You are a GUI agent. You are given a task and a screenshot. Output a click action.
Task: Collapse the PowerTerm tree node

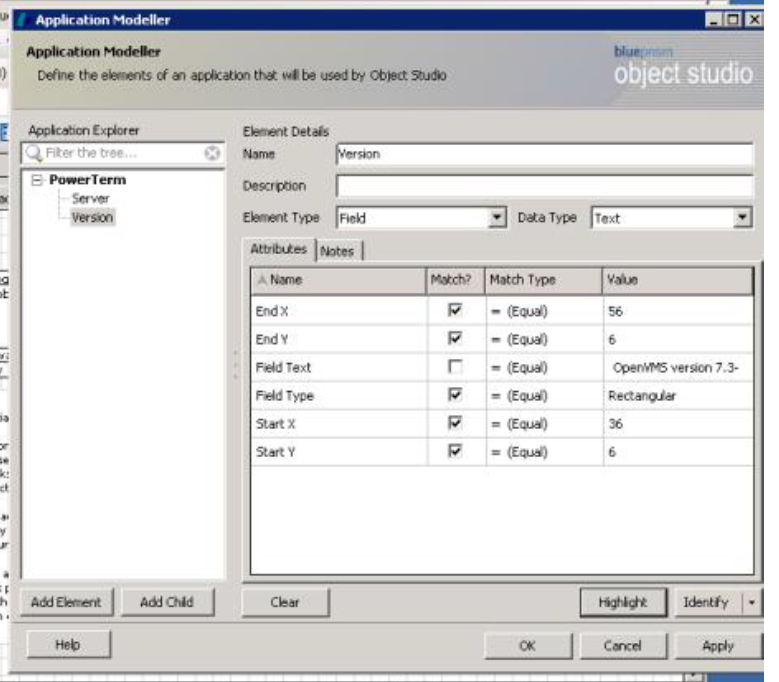(37, 180)
